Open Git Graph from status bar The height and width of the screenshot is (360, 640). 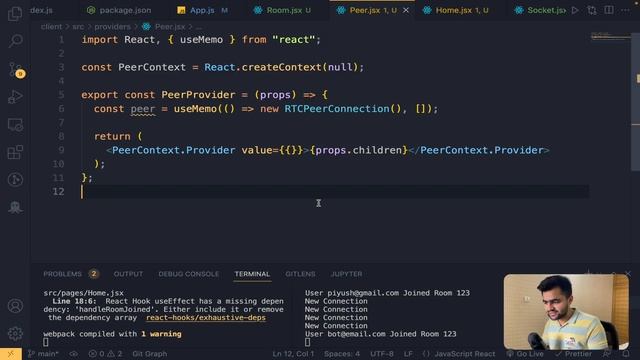click(149, 354)
